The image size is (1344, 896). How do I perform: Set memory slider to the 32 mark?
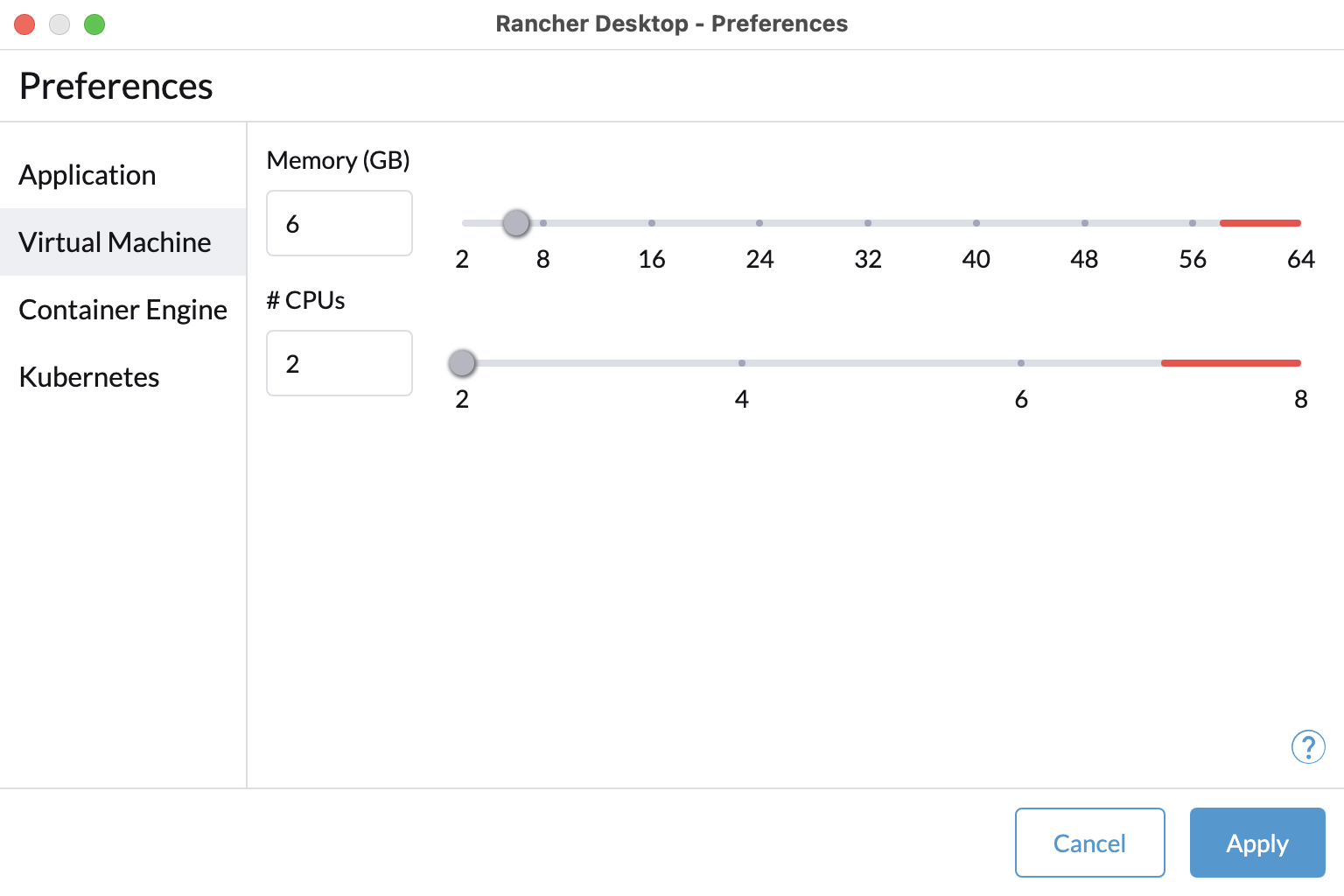coord(868,223)
